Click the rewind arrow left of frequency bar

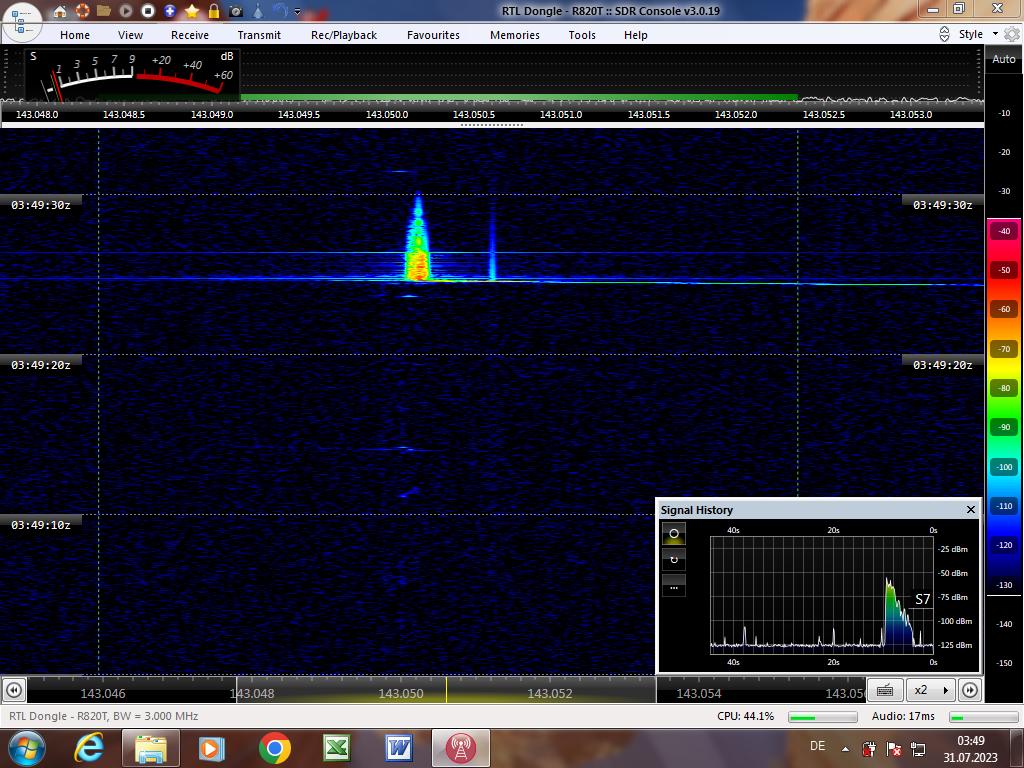coord(14,690)
